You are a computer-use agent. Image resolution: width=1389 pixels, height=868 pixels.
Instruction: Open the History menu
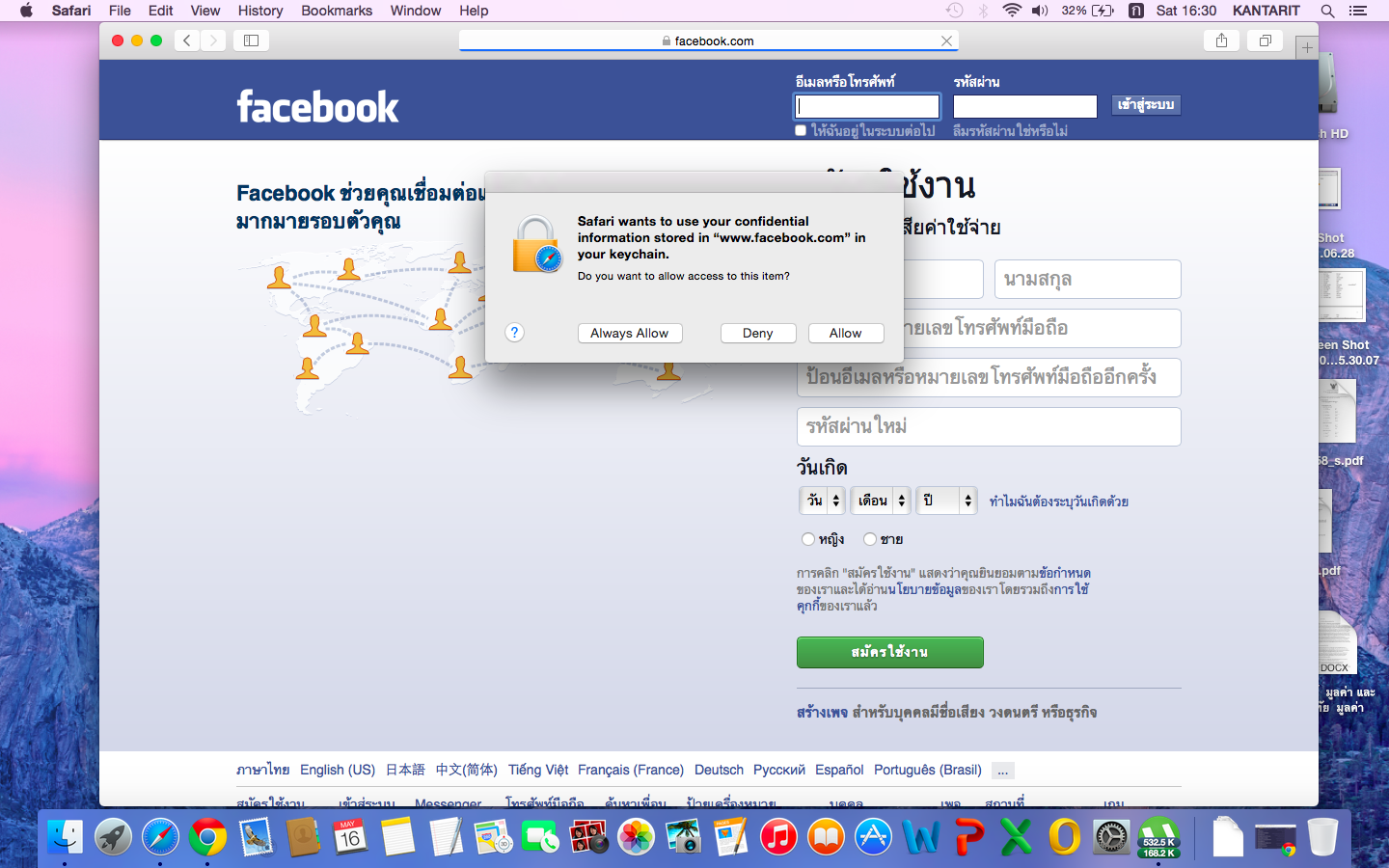click(260, 11)
